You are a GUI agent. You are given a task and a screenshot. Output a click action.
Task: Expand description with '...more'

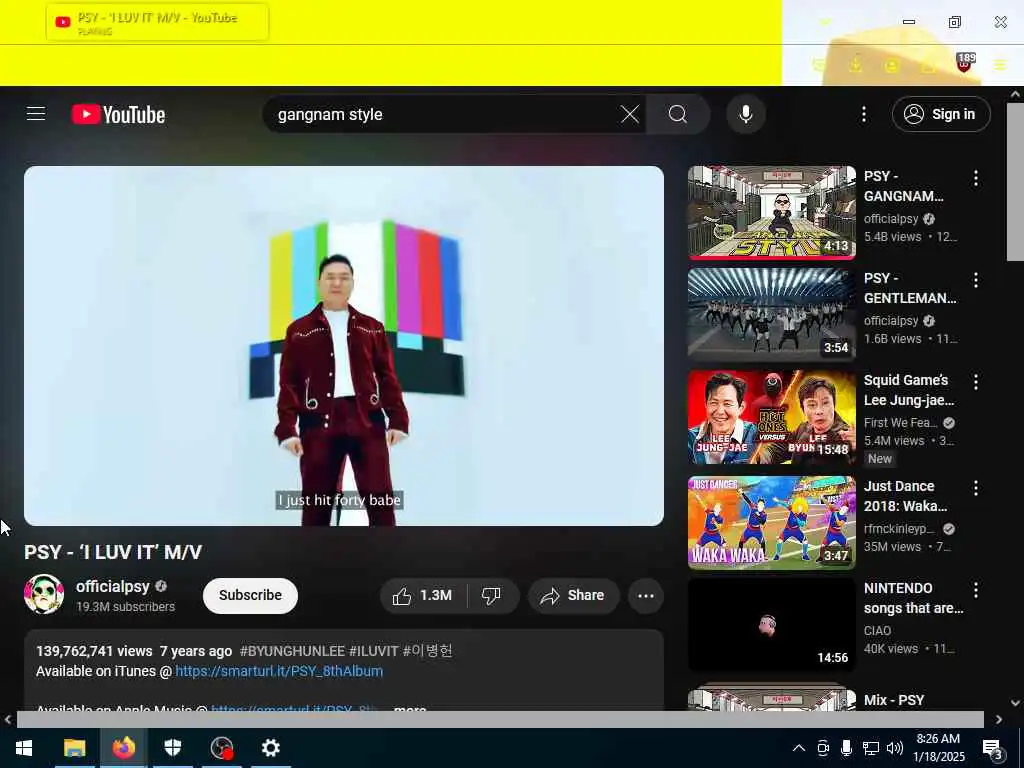(x=408, y=708)
